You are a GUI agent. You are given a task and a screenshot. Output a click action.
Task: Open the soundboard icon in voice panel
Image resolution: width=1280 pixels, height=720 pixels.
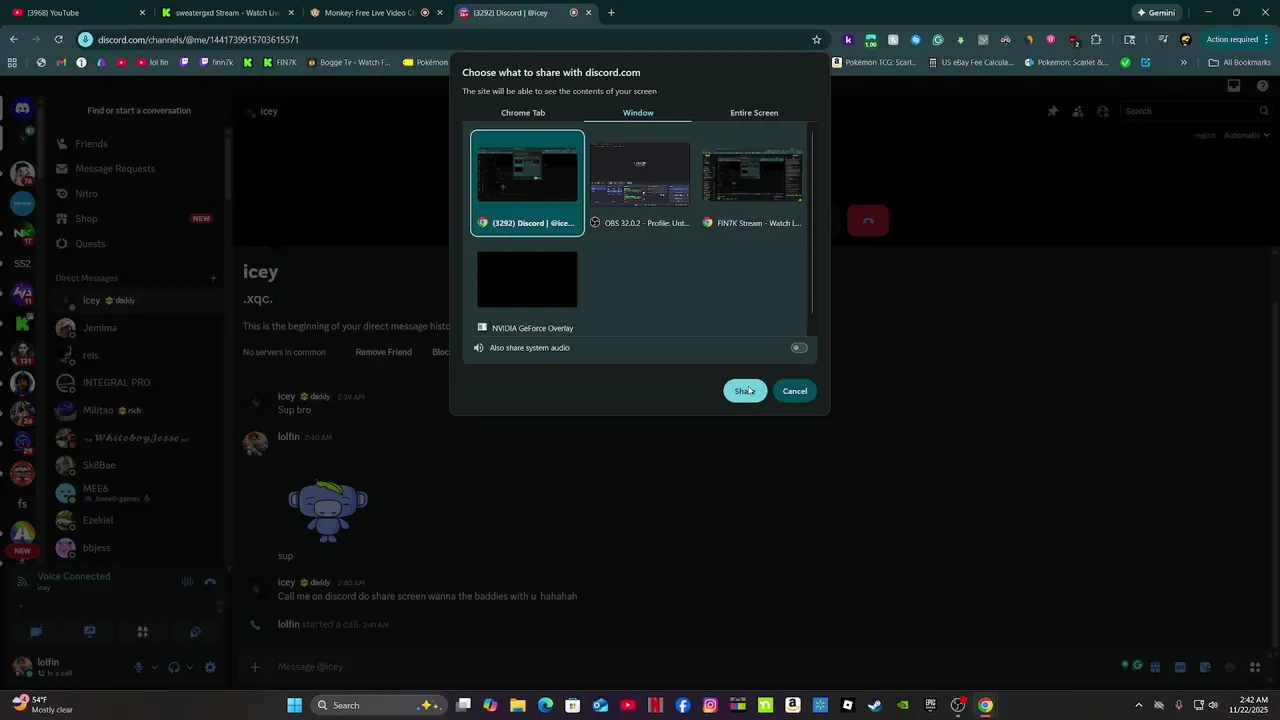click(195, 632)
